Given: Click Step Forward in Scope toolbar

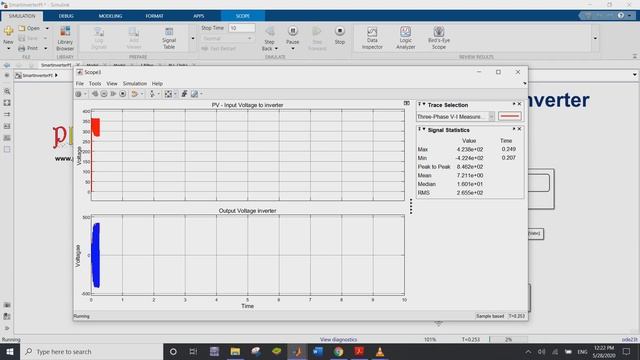Looking at the screenshot, I should (x=113, y=94).
